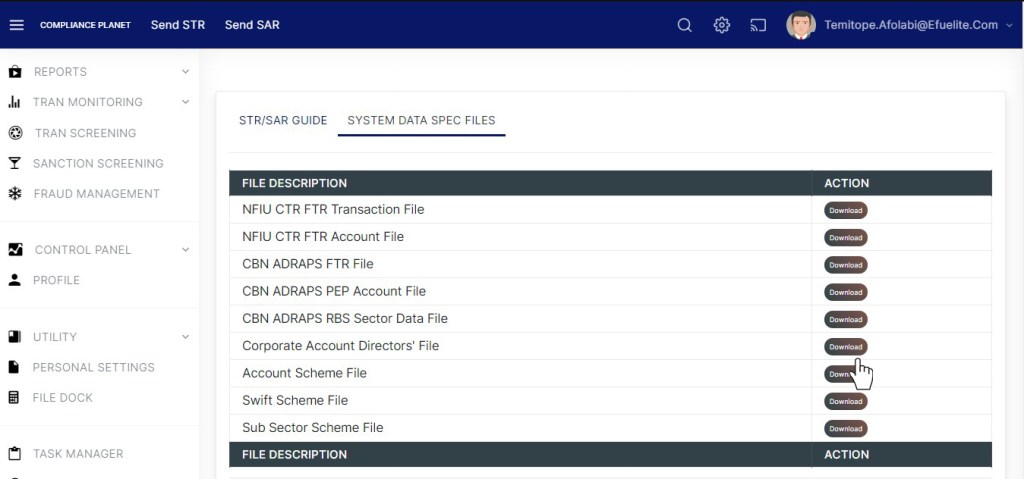1024x479 pixels.
Task: Switch to the STR/SAR Guide tab
Action: click(283, 120)
